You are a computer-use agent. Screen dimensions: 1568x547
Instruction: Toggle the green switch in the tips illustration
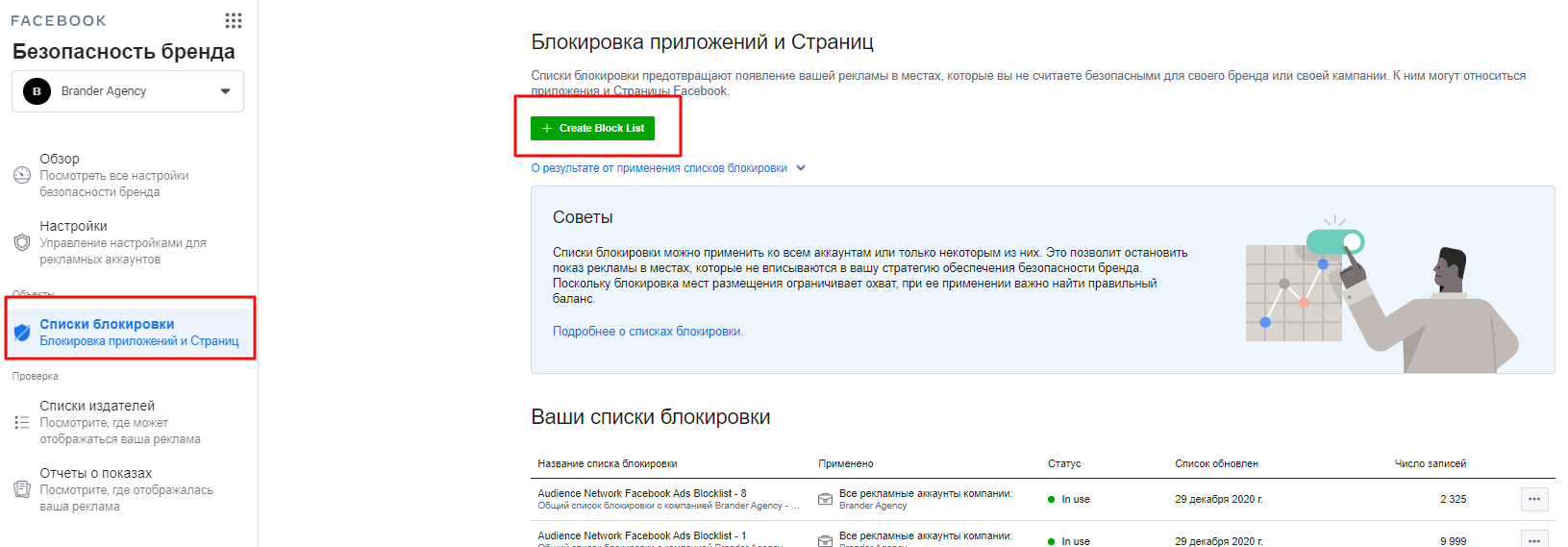(1335, 241)
